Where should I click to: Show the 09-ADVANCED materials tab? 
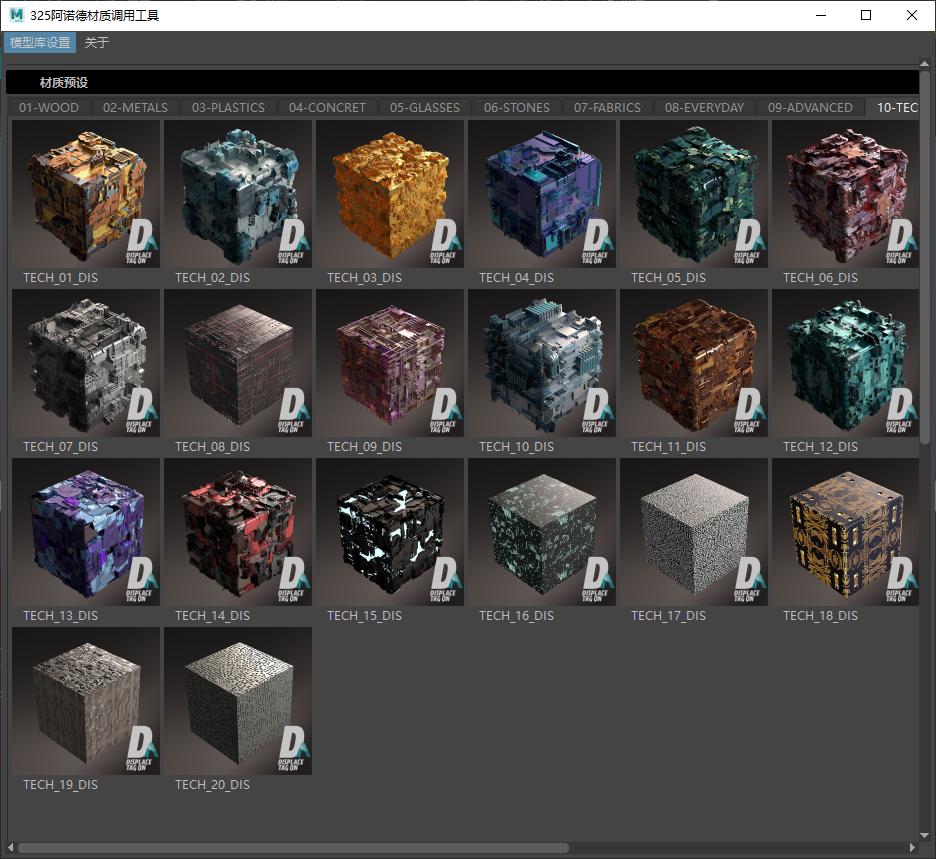coord(810,108)
